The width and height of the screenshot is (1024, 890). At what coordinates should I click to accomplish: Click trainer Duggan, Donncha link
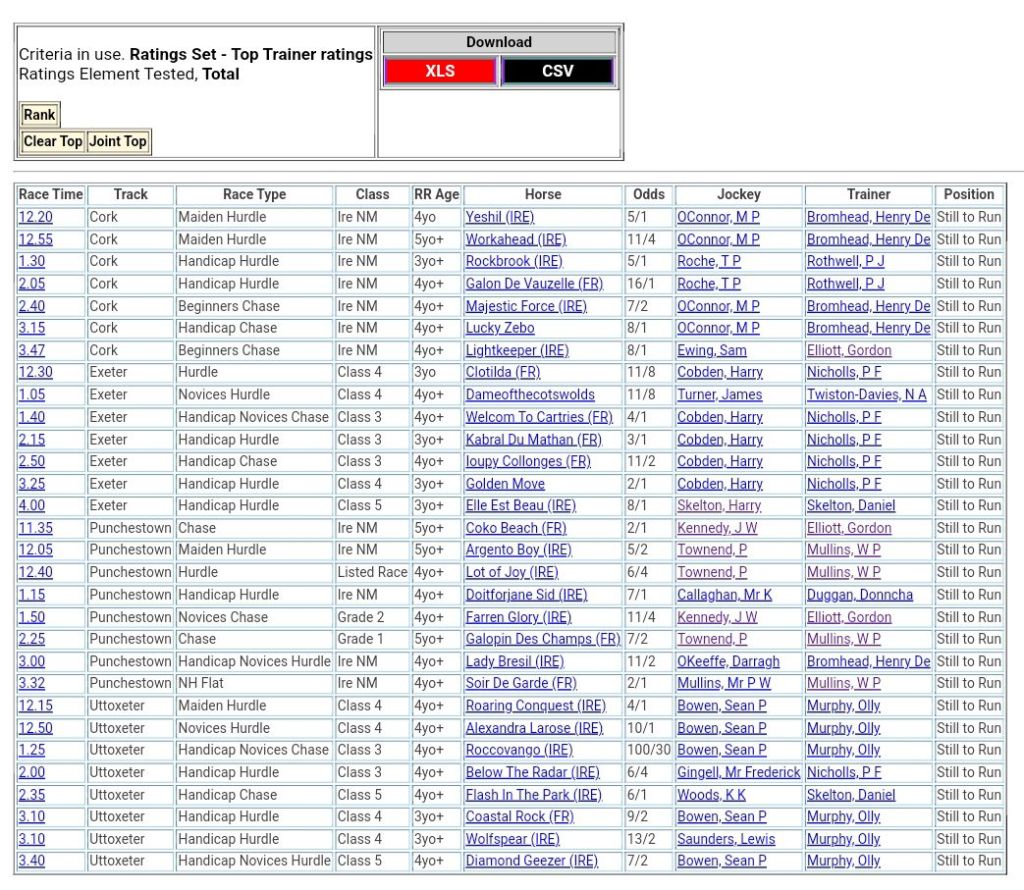[859, 595]
